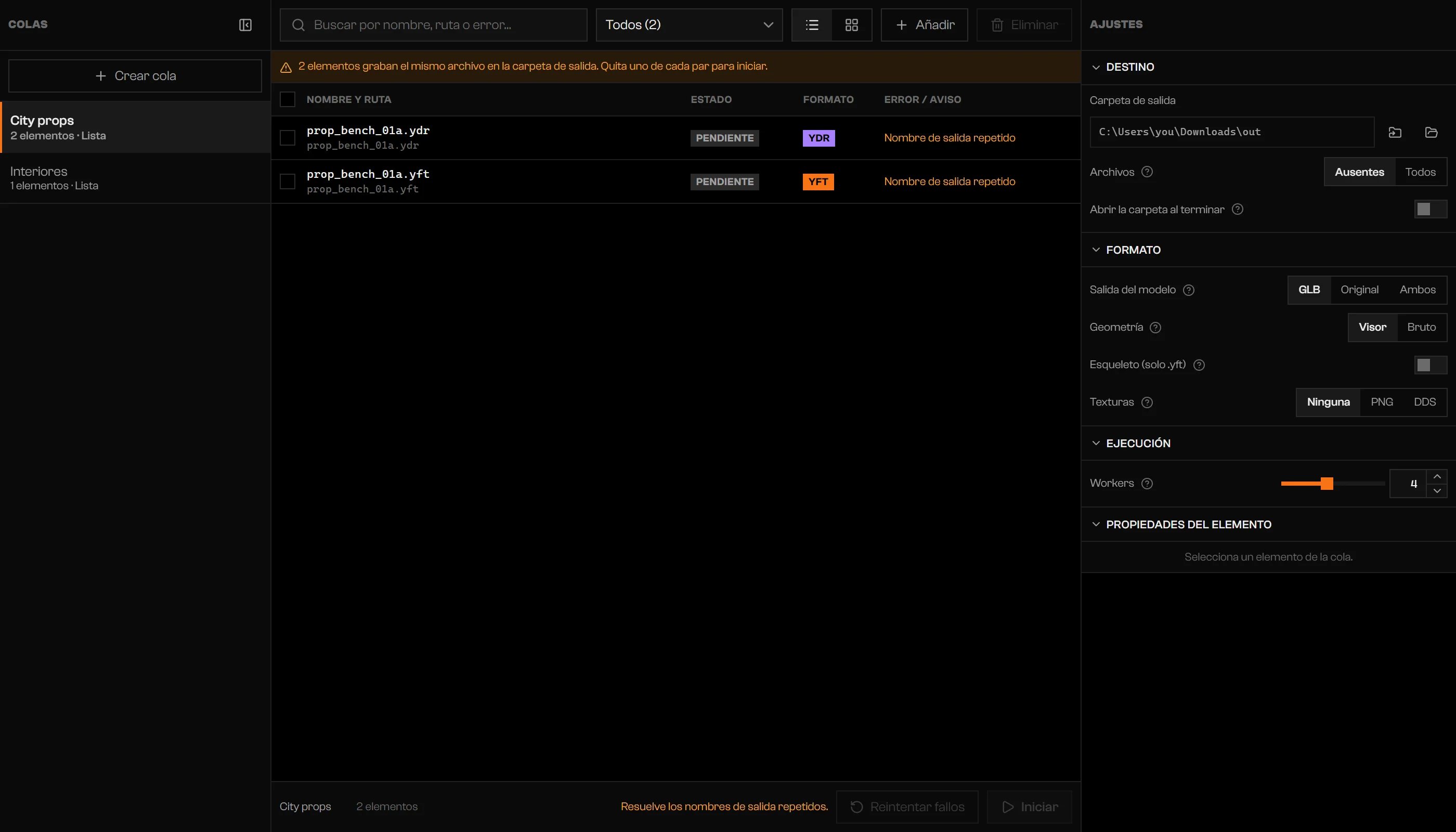The image size is (1456, 832).
Task: Tick the select-all checkbox in header
Action: (x=288, y=99)
